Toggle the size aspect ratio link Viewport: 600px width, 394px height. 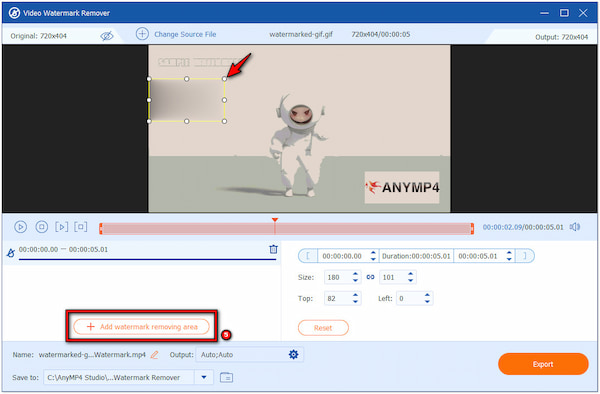pos(370,277)
